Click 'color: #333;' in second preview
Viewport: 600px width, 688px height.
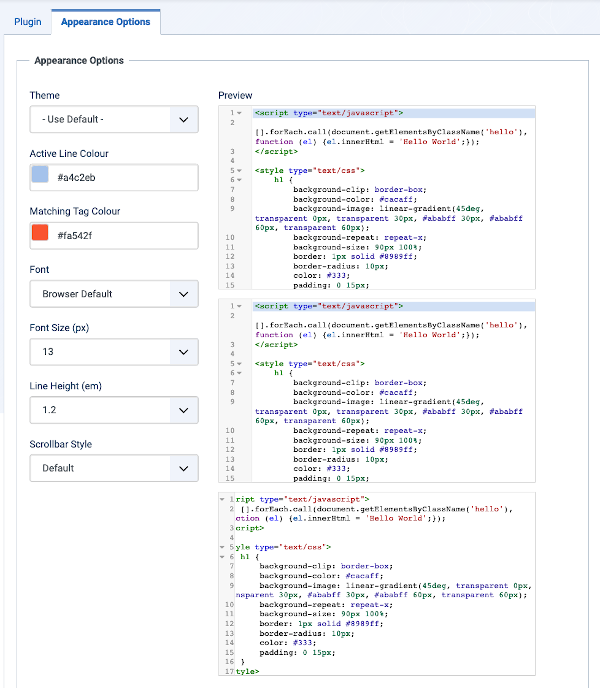pos(321,469)
